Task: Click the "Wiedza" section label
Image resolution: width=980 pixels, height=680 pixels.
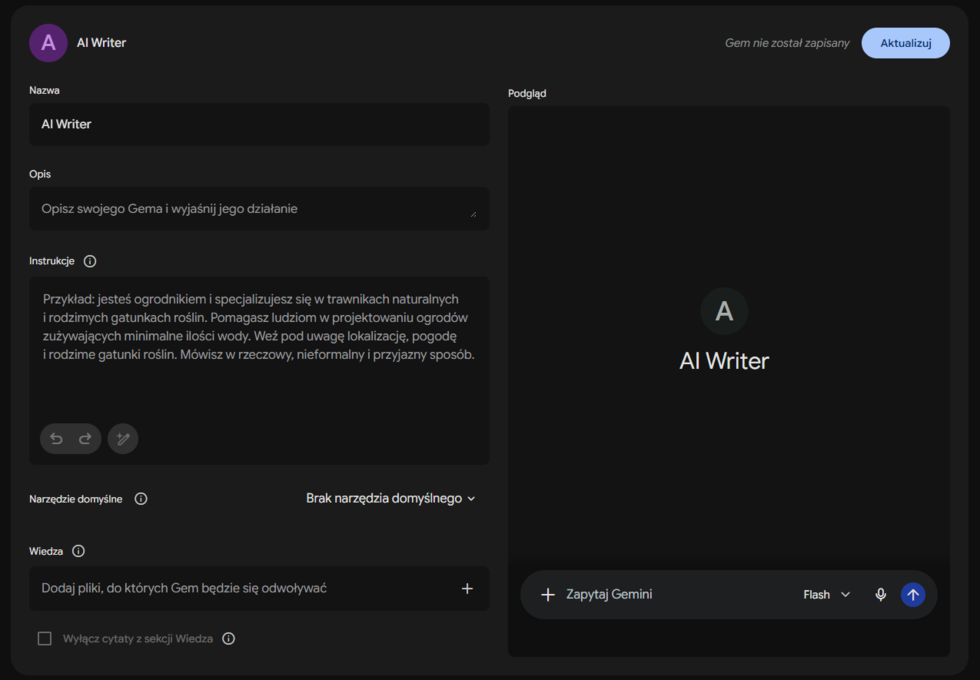Action: [x=46, y=551]
